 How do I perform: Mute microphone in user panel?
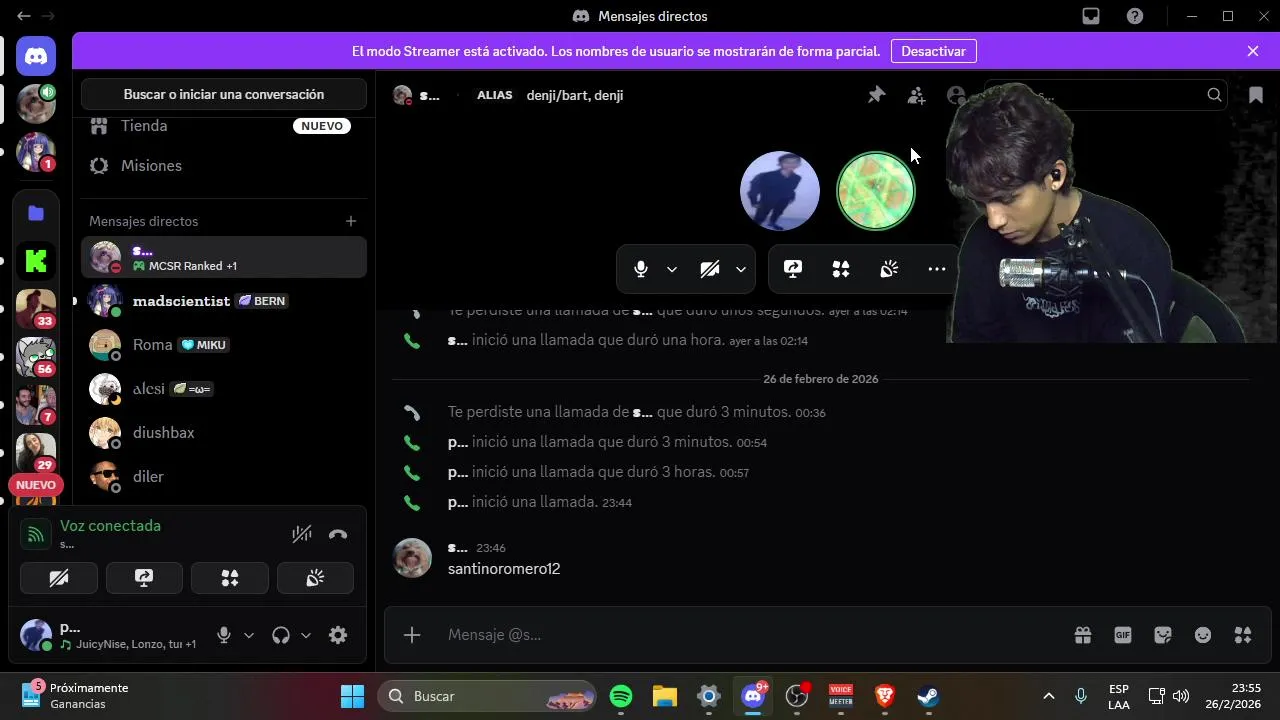coord(224,635)
